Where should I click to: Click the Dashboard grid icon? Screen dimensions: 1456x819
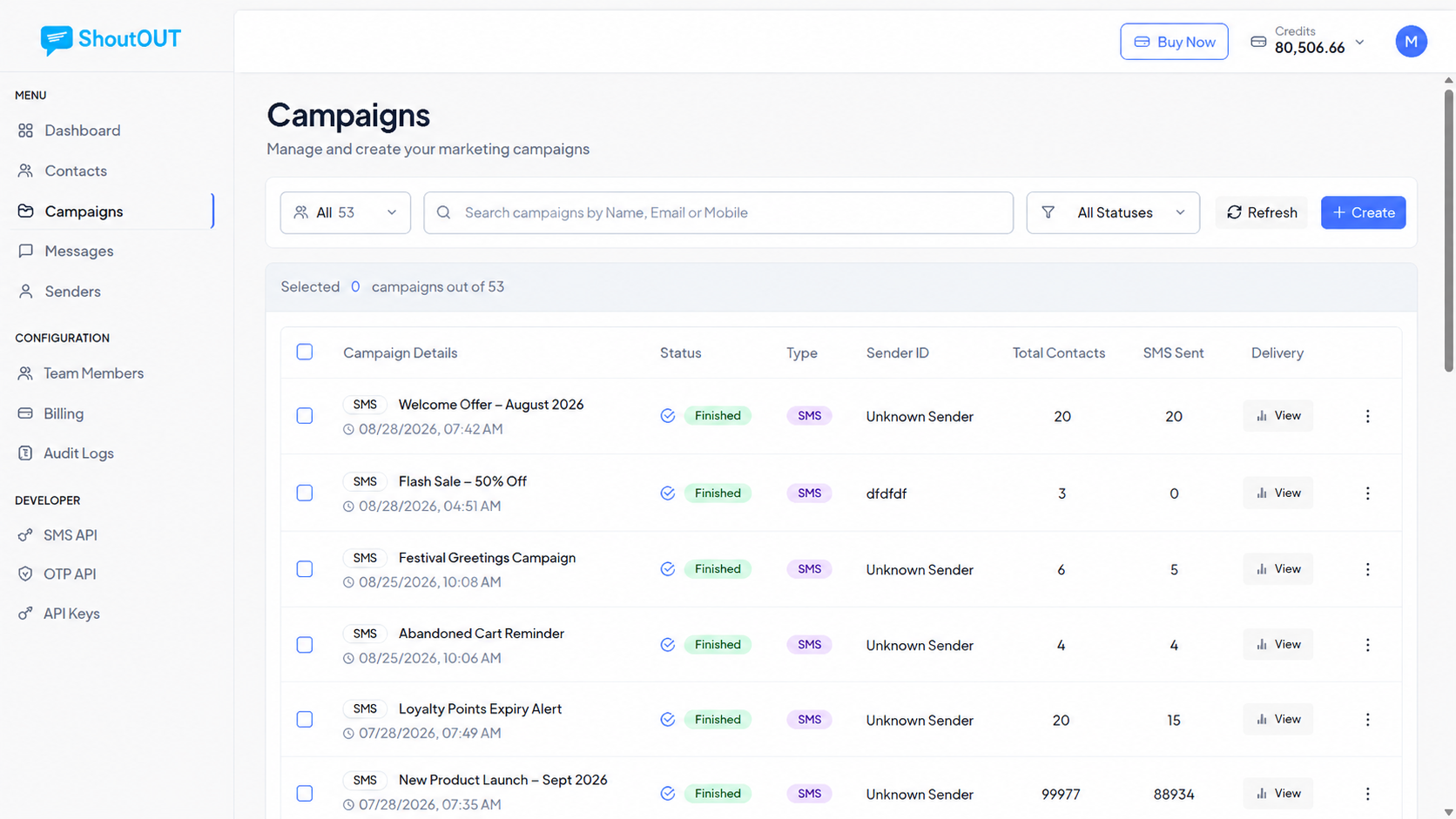25,131
